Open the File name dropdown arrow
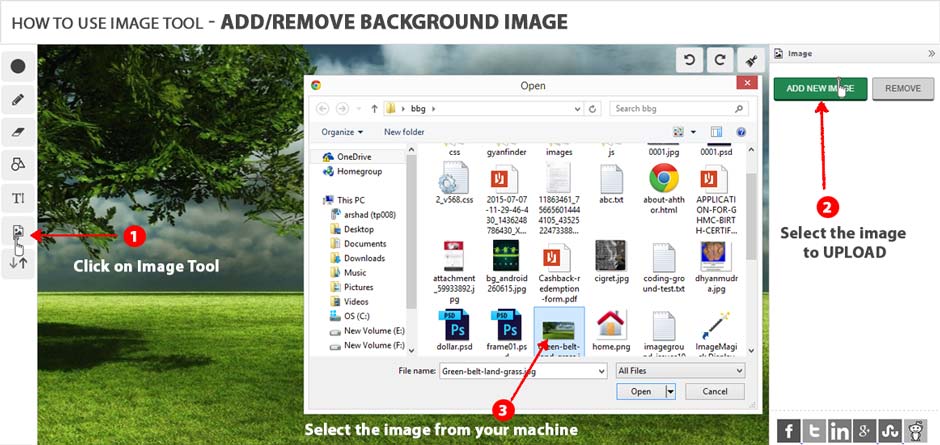This screenshot has width=940, height=445. click(601, 371)
